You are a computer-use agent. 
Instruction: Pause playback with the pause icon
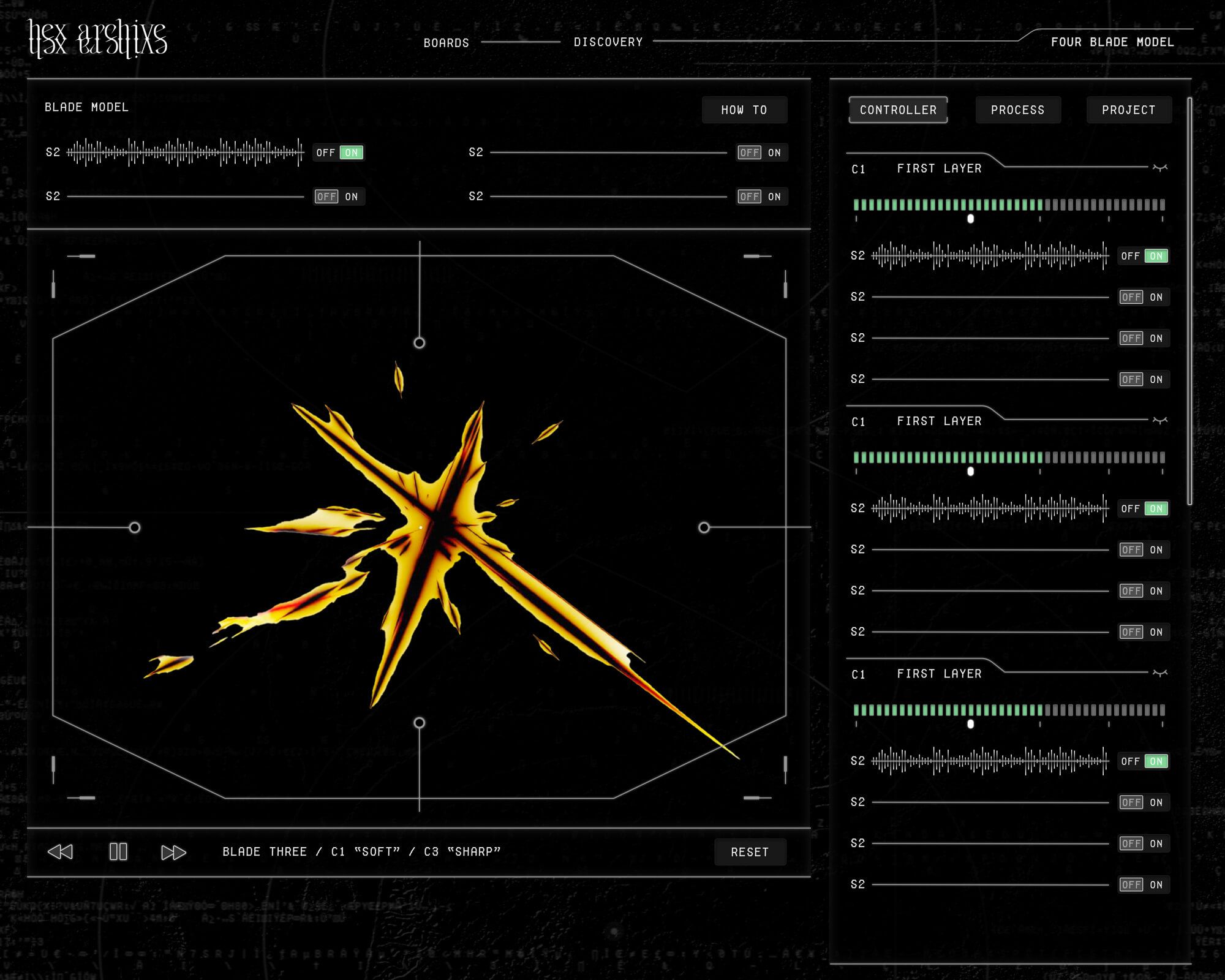click(x=118, y=852)
